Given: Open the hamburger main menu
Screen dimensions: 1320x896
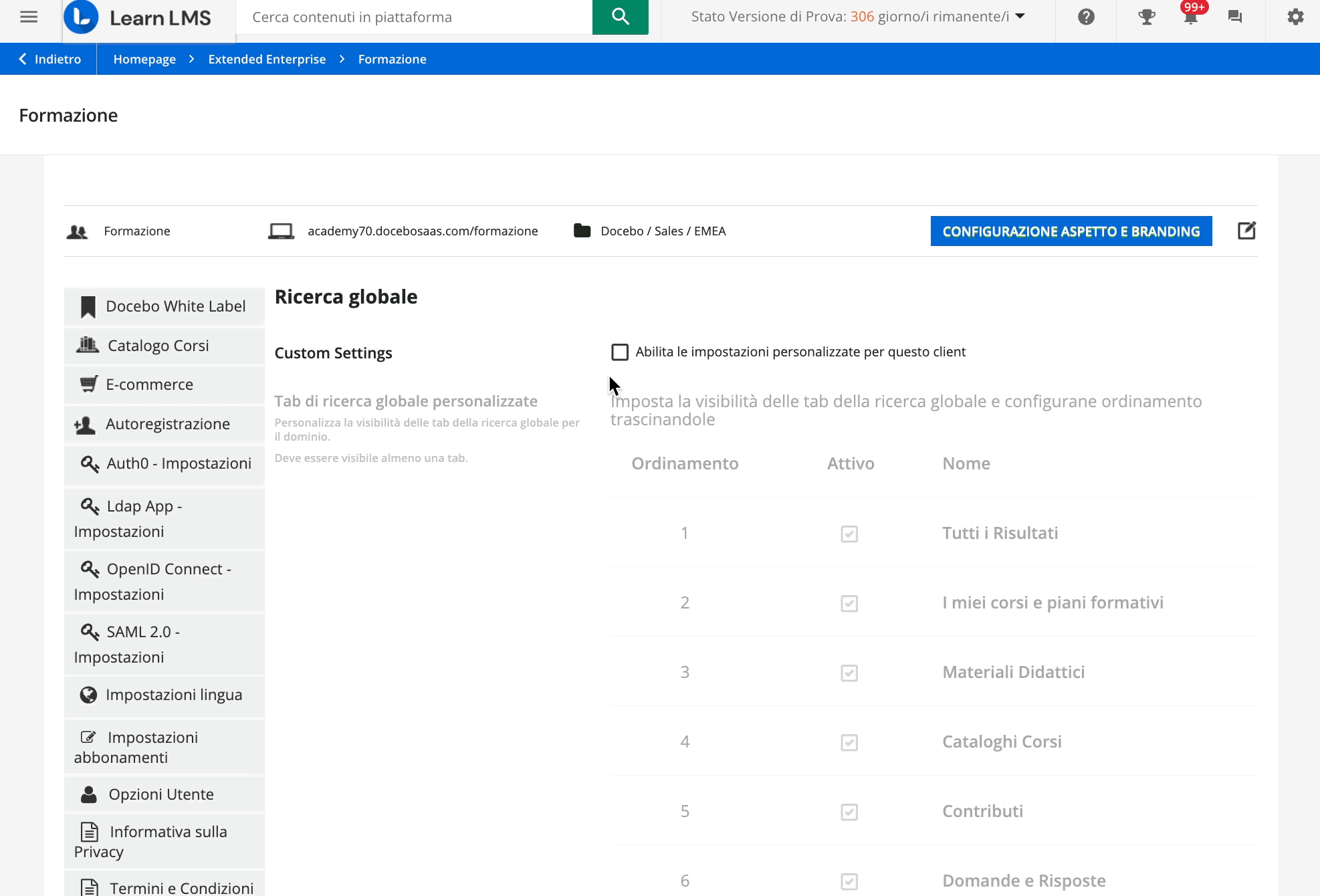Looking at the screenshot, I should coord(29,17).
